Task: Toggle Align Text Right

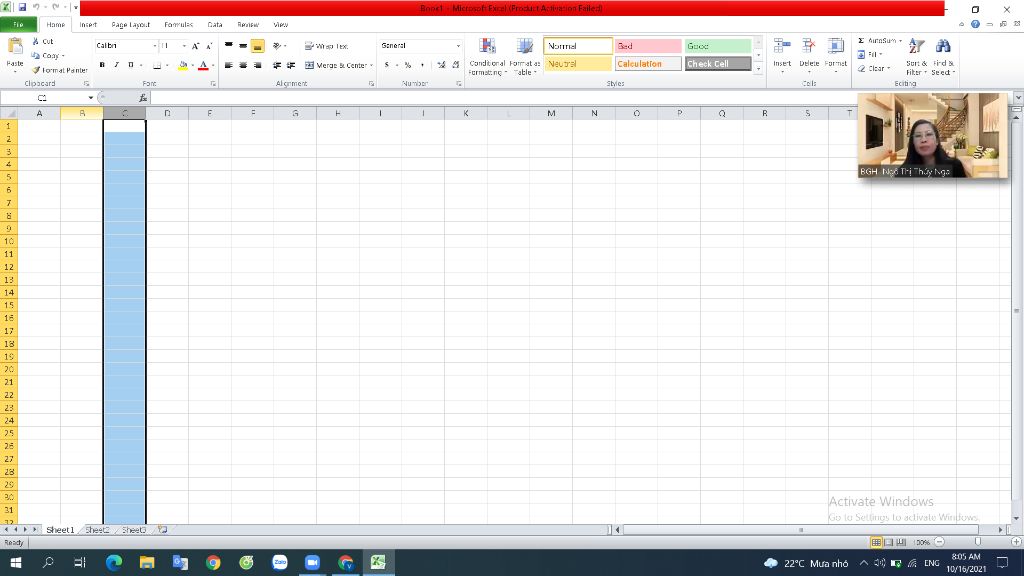Action: [257, 65]
